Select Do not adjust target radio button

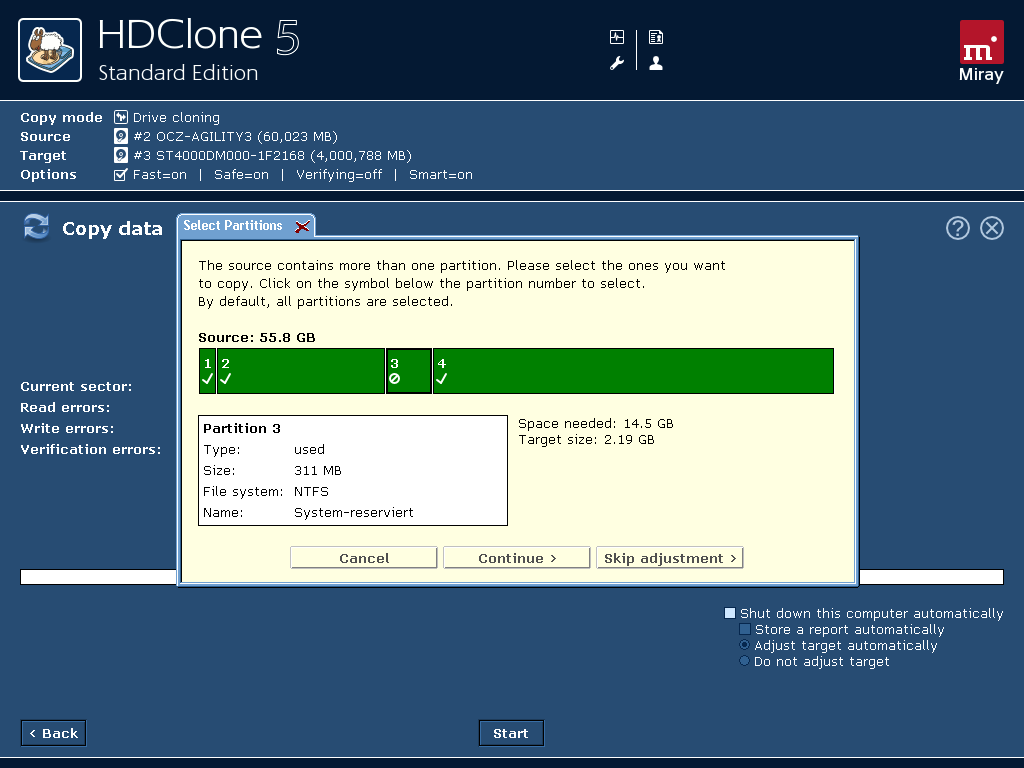pos(744,661)
